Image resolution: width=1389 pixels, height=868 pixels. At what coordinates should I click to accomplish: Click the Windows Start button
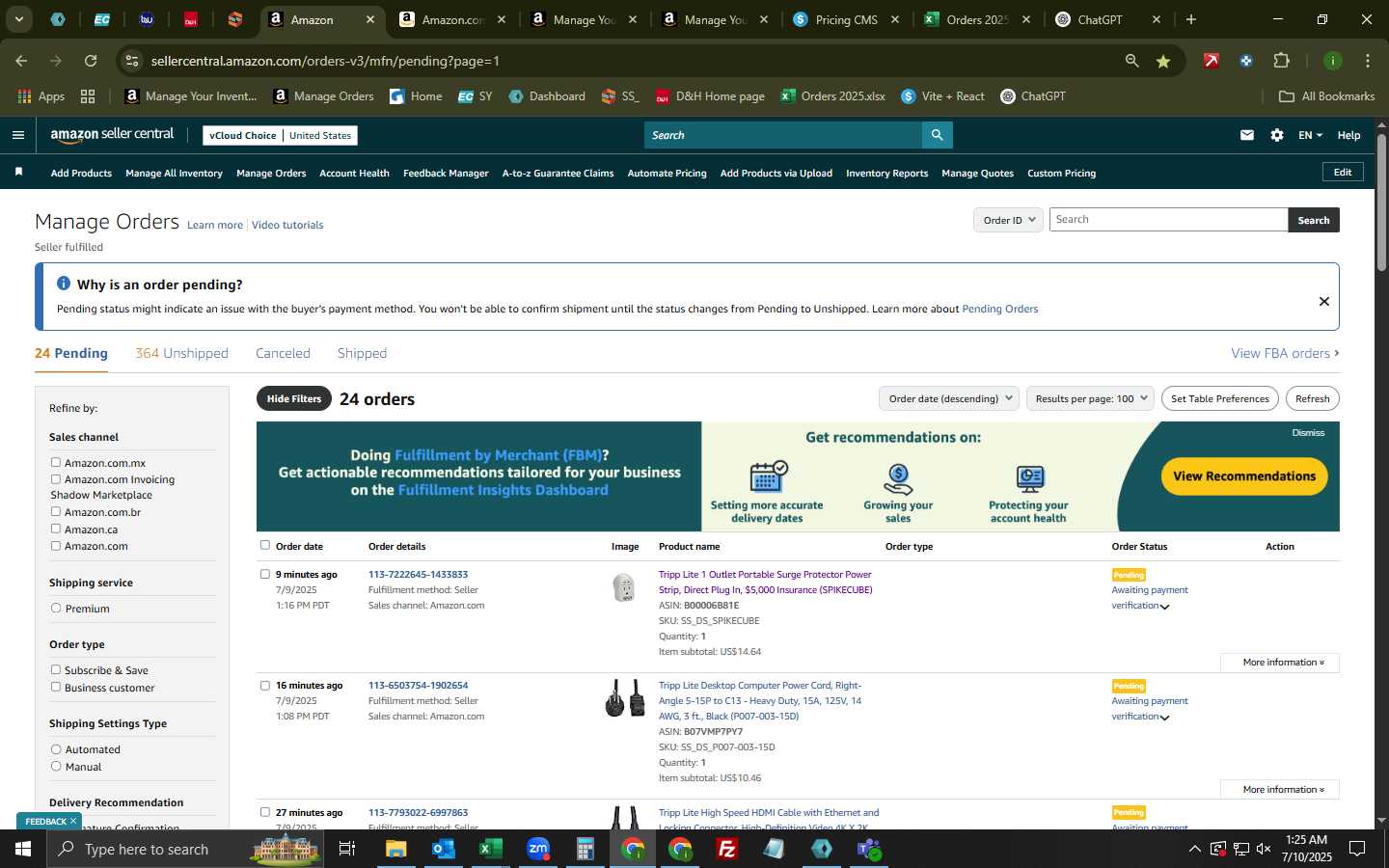pos(23,849)
